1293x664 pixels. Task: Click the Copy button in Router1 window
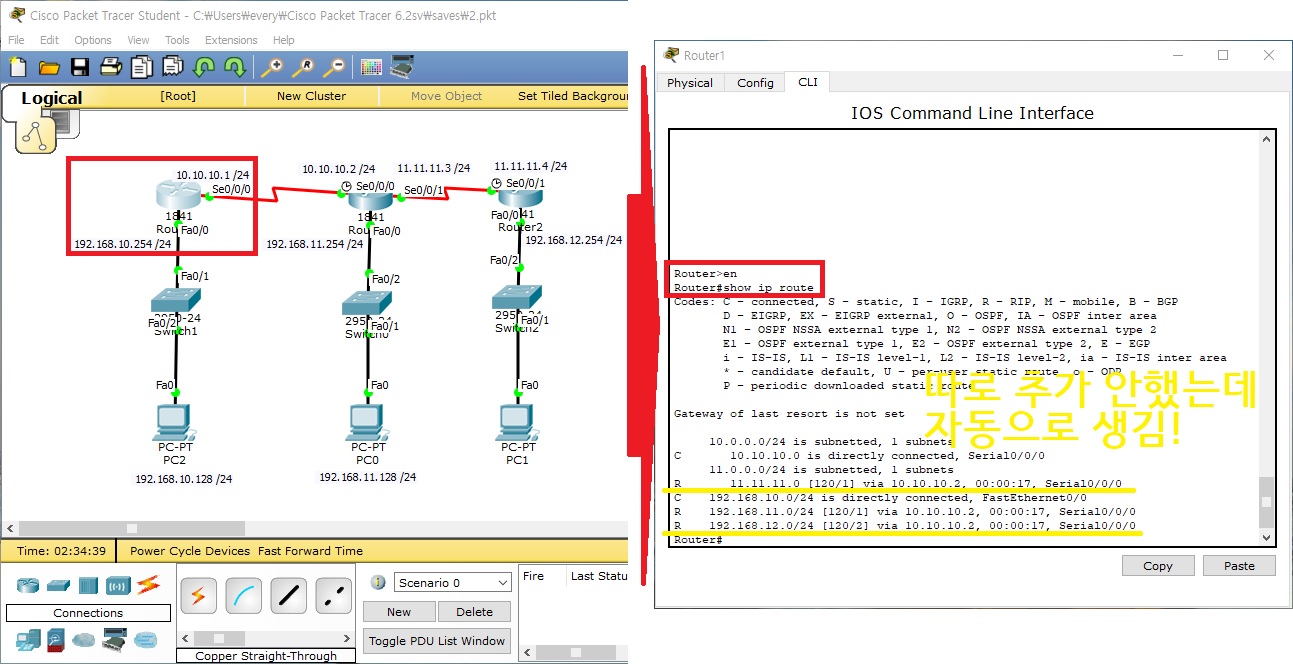pyautogui.click(x=1157, y=565)
